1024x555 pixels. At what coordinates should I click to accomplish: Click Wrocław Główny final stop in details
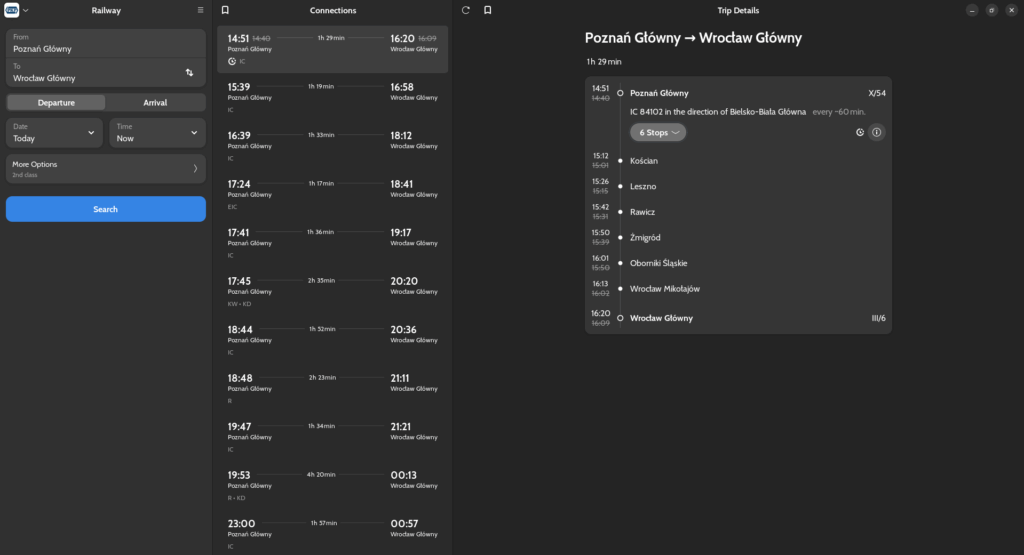pyautogui.click(x=661, y=318)
